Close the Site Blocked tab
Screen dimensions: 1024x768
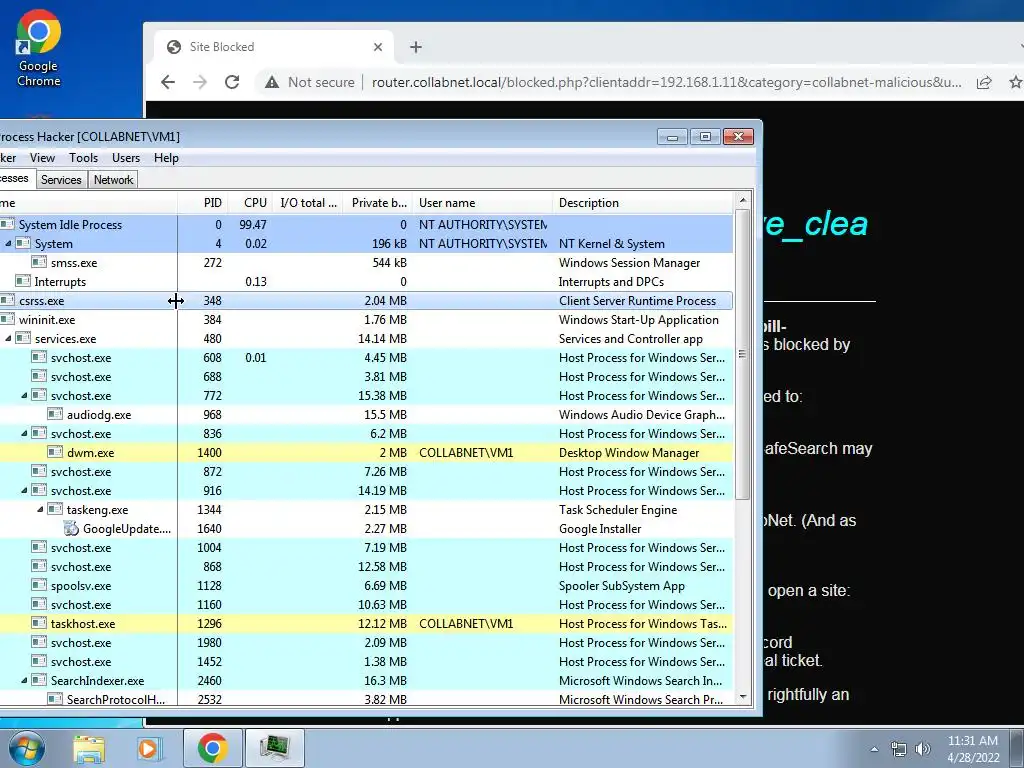(377, 47)
